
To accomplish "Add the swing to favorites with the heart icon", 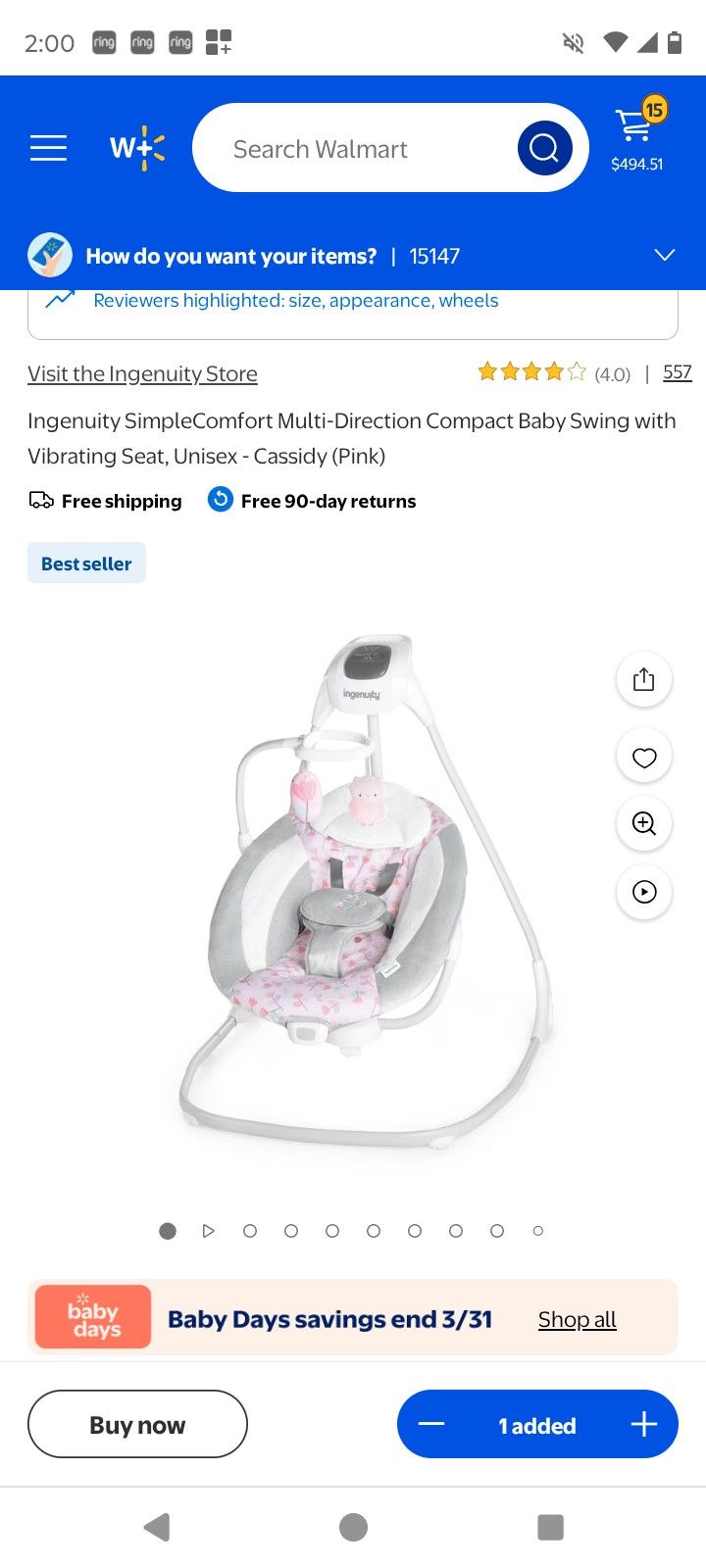I will click(644, 757).
